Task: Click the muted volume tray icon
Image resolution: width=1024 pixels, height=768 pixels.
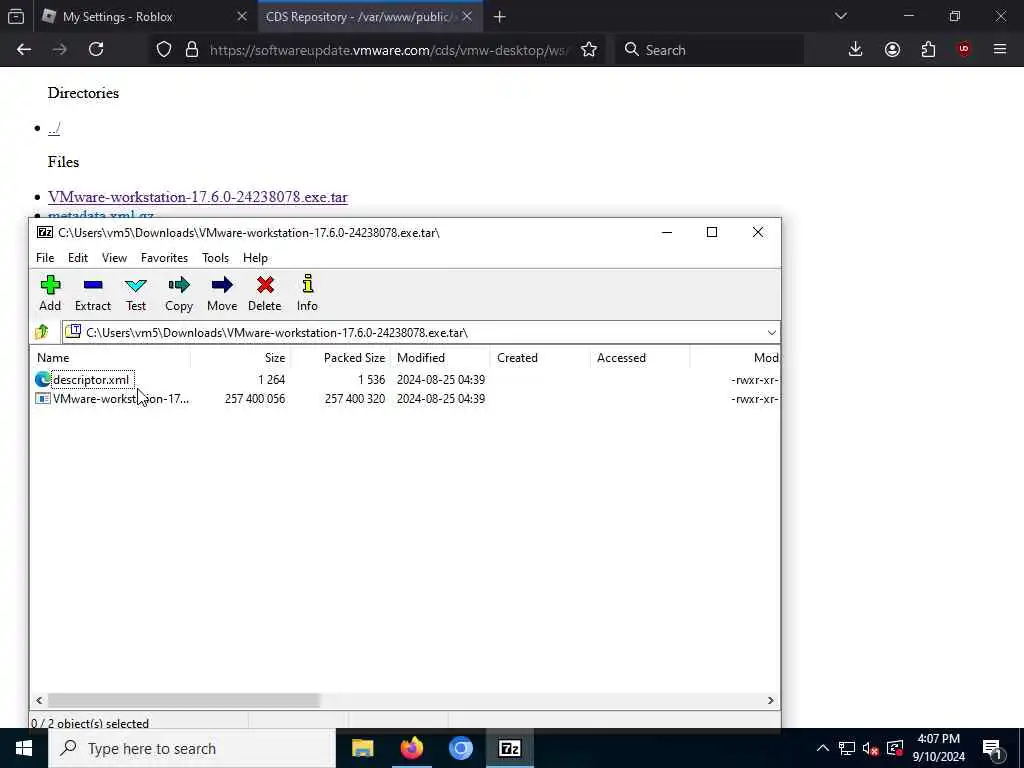Action: 870,748
